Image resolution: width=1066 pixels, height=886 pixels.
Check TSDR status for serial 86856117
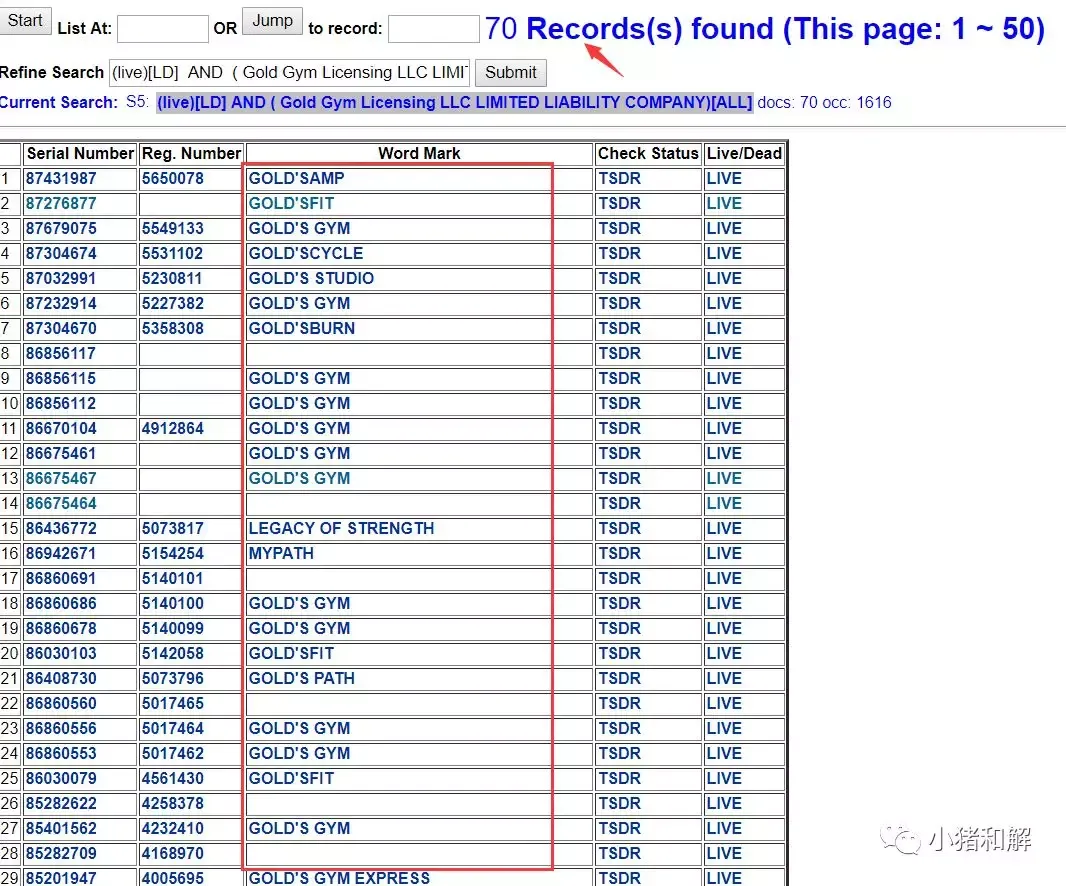tap(619, 354)
